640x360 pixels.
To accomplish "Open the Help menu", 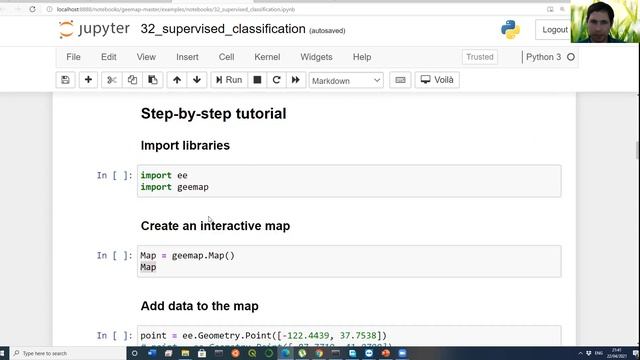I will [x=362, y=57].
